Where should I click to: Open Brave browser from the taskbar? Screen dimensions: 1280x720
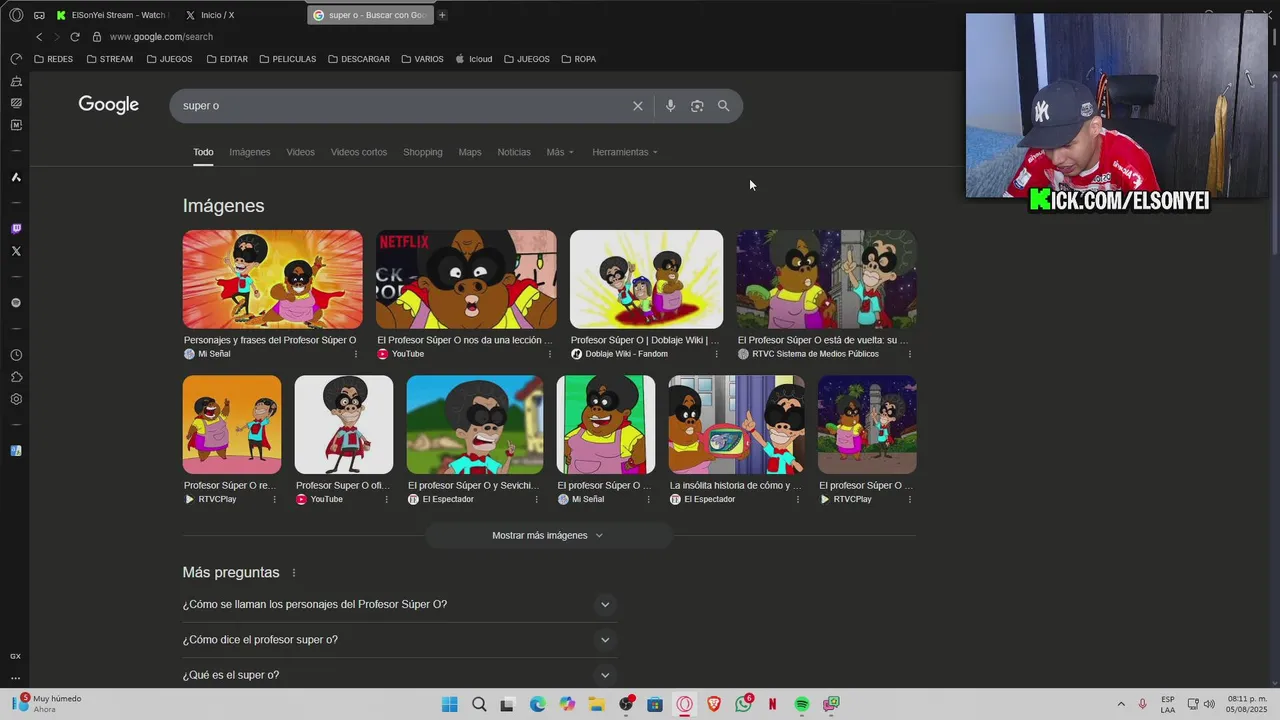coord(714,705)
